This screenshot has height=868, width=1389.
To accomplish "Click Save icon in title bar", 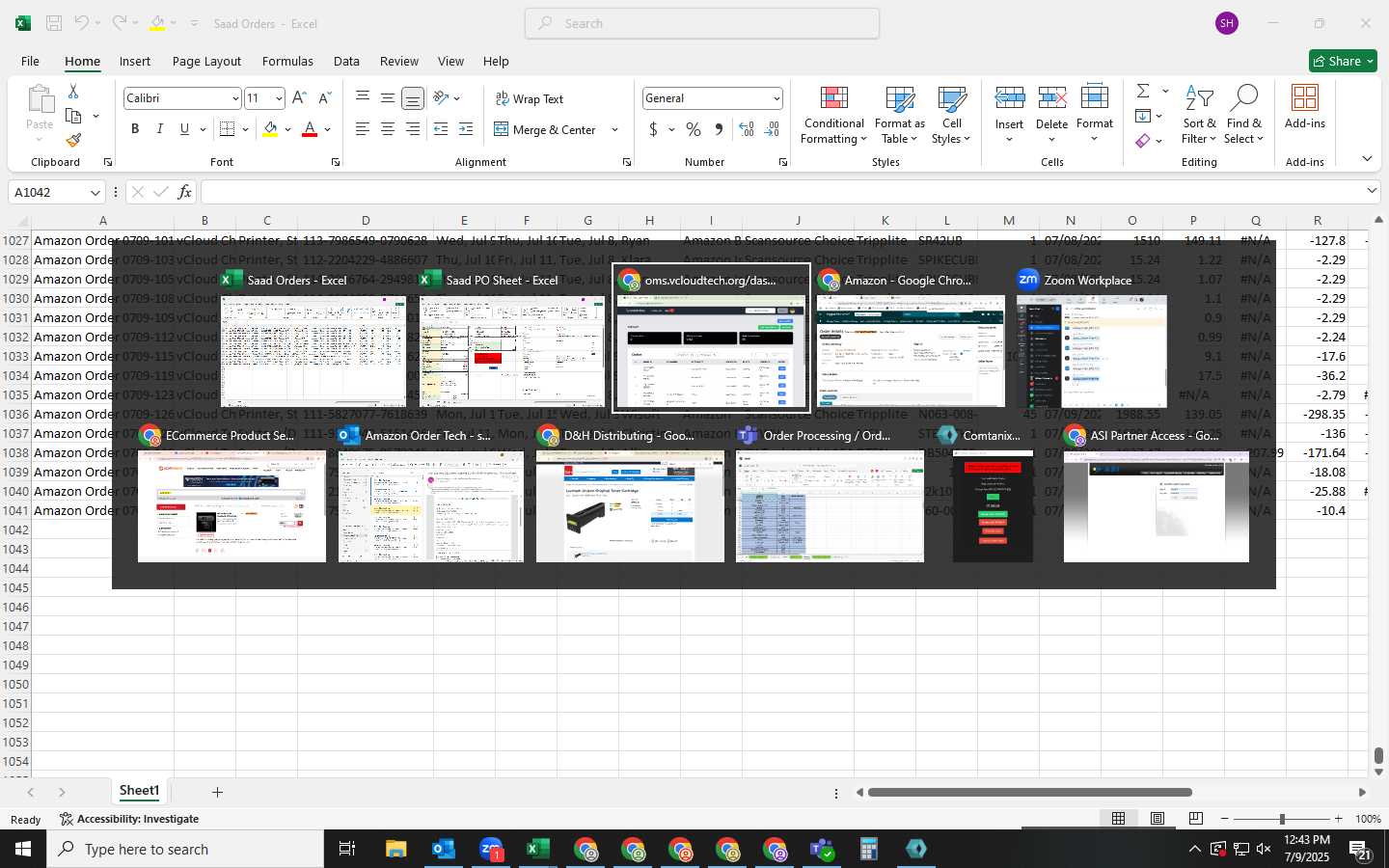I will [x=54, y=23].
